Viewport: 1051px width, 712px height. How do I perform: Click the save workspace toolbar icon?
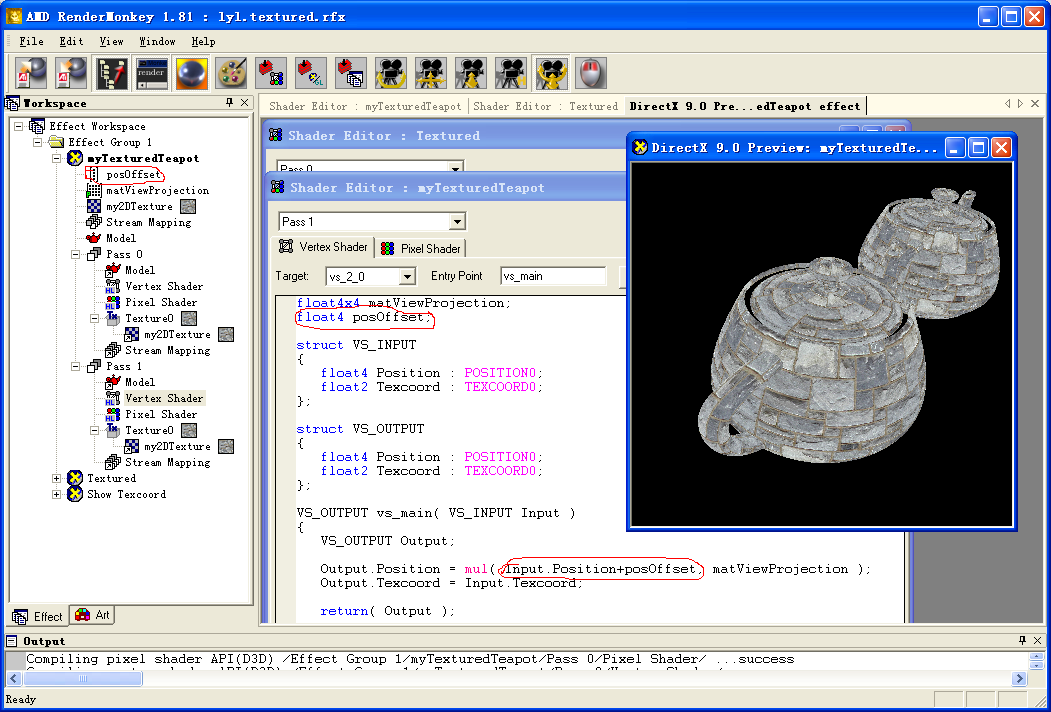pos(72,73)
